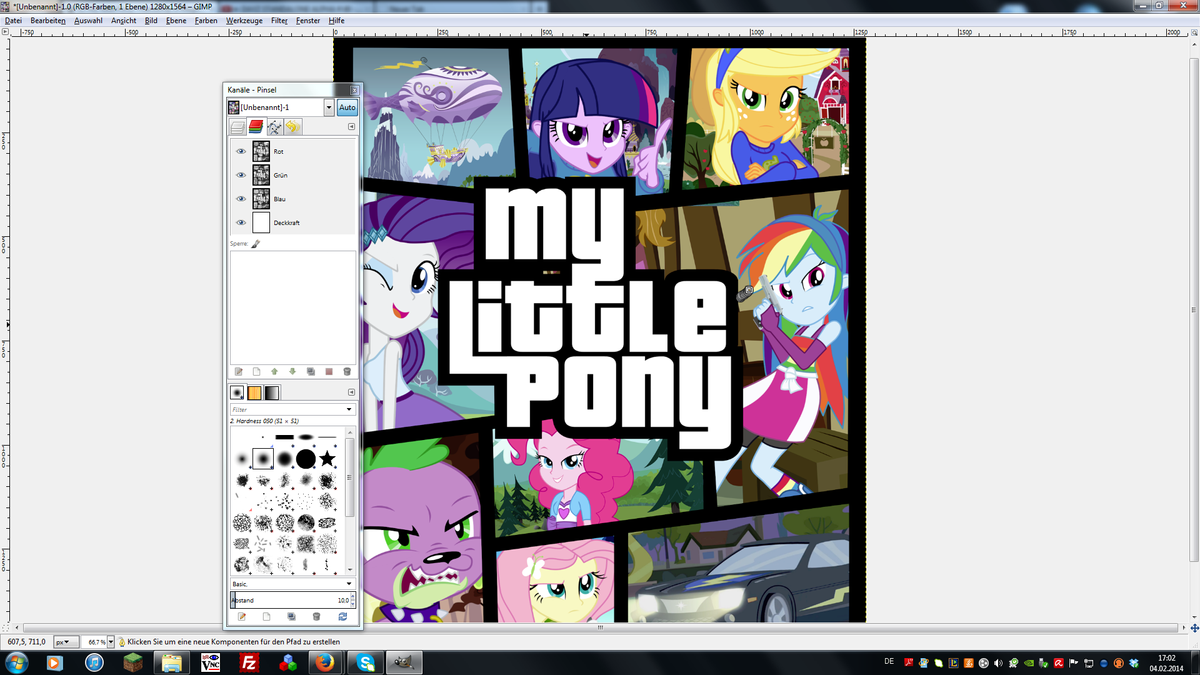Image resolution: width=1200 pixels, height=675 pixels.
Task: Open the Paths (Pfade) dock tab
Action: pyautogui.click(x=273, y=127)
